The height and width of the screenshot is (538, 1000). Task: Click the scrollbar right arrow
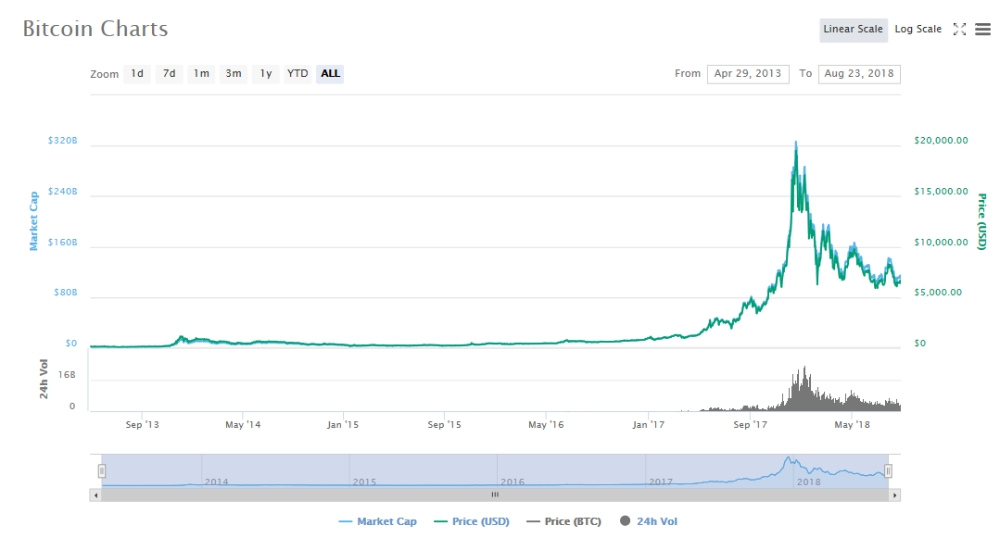894,494
